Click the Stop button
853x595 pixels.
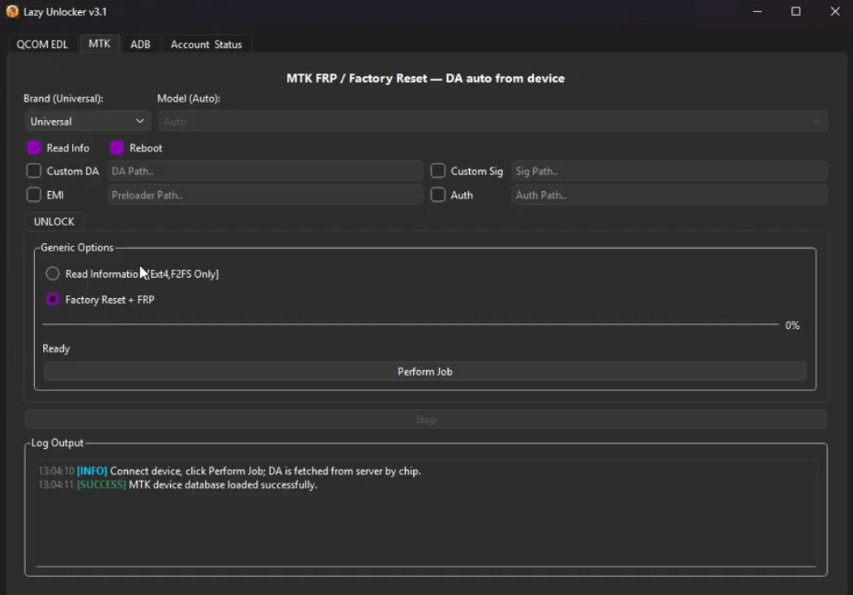click(x=425, y=419)
